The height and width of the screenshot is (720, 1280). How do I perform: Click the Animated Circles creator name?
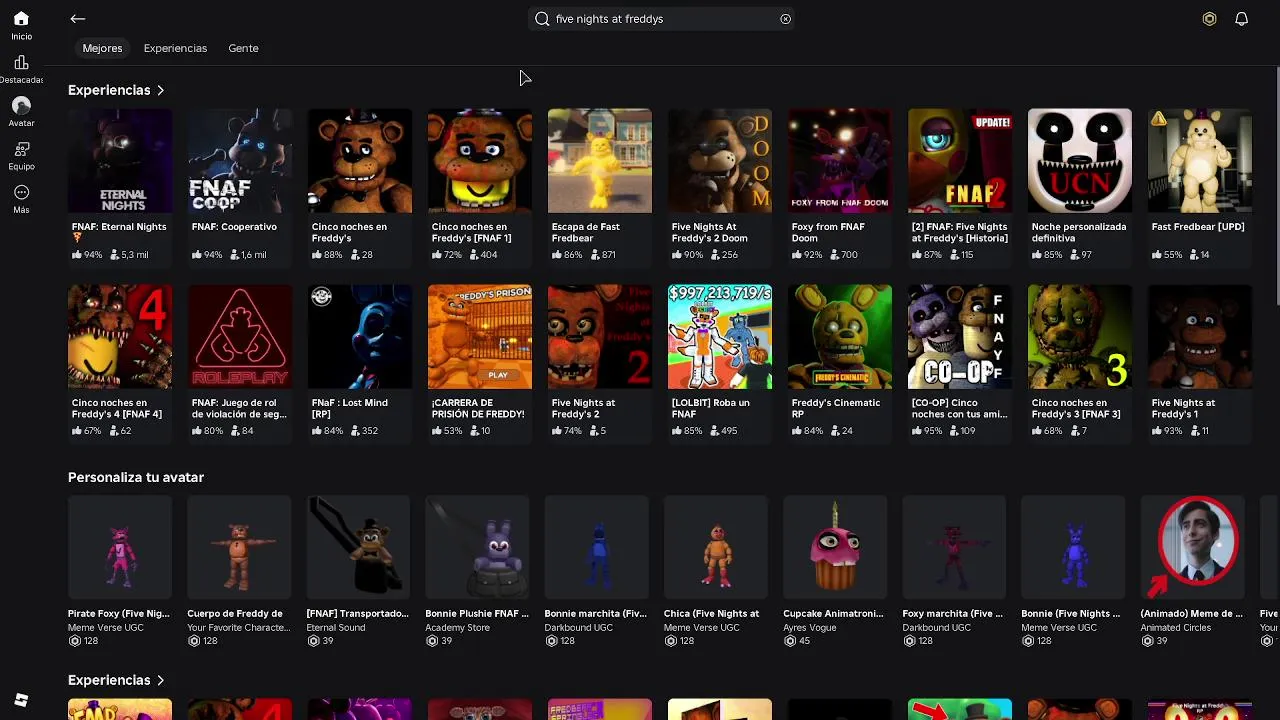tap(1176, 628)
